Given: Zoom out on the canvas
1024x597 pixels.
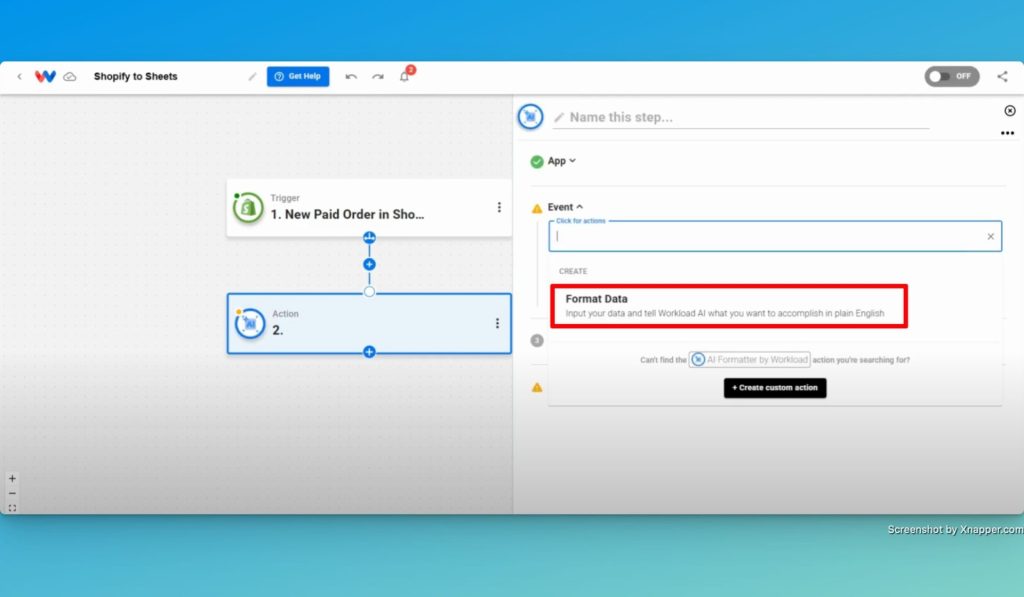Looking at the screenshot, I should tap(12, 494).
